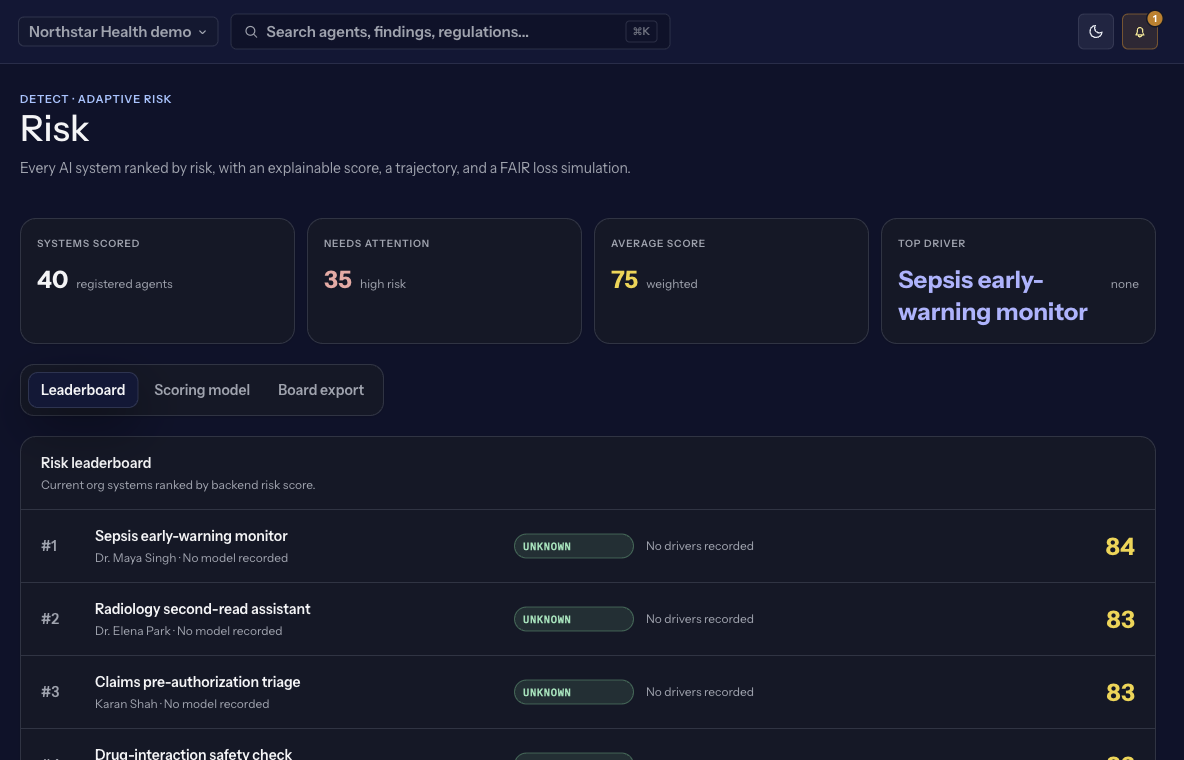Expand the Northstar Health demo dropdown
Viewport: 1184px width, 760px height.
(x=118, y=32)
